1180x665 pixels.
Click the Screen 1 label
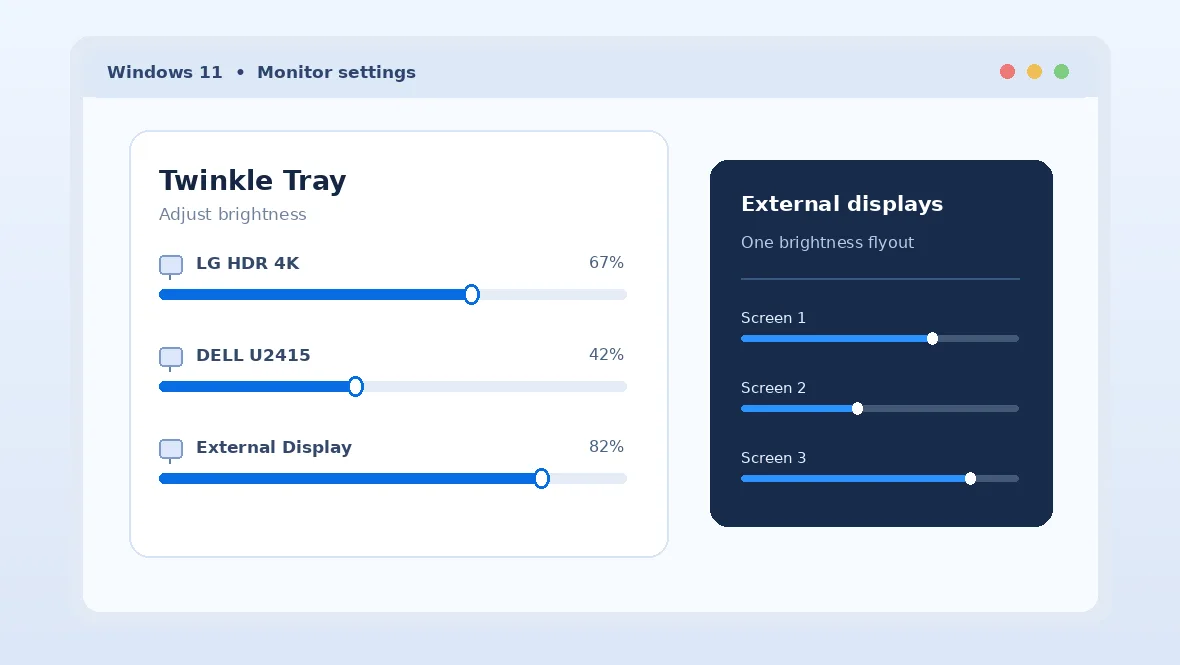click(x=773, y=317)
